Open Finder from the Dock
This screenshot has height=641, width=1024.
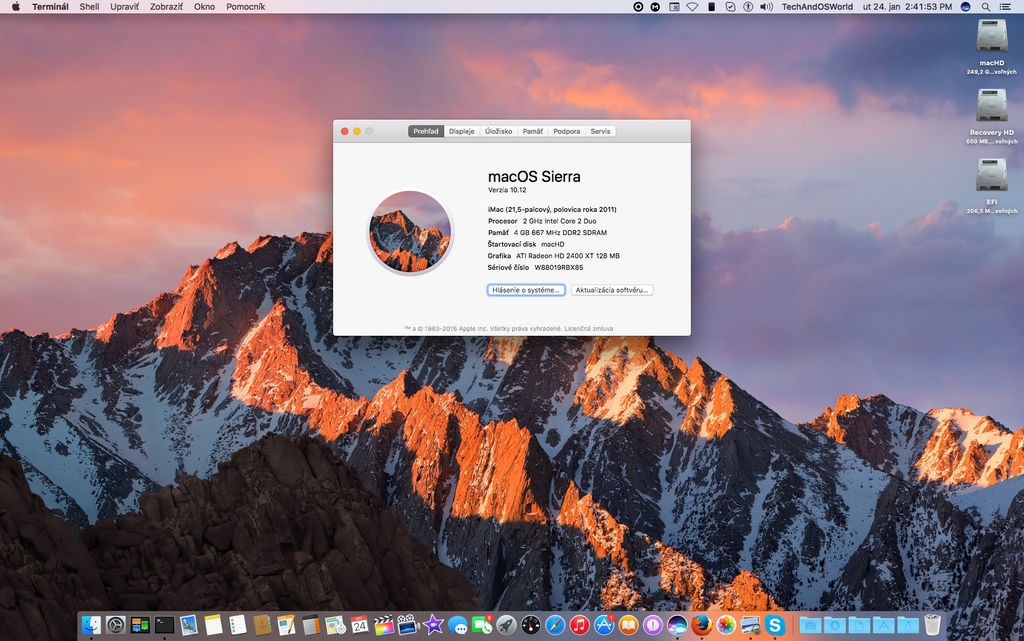91,625
